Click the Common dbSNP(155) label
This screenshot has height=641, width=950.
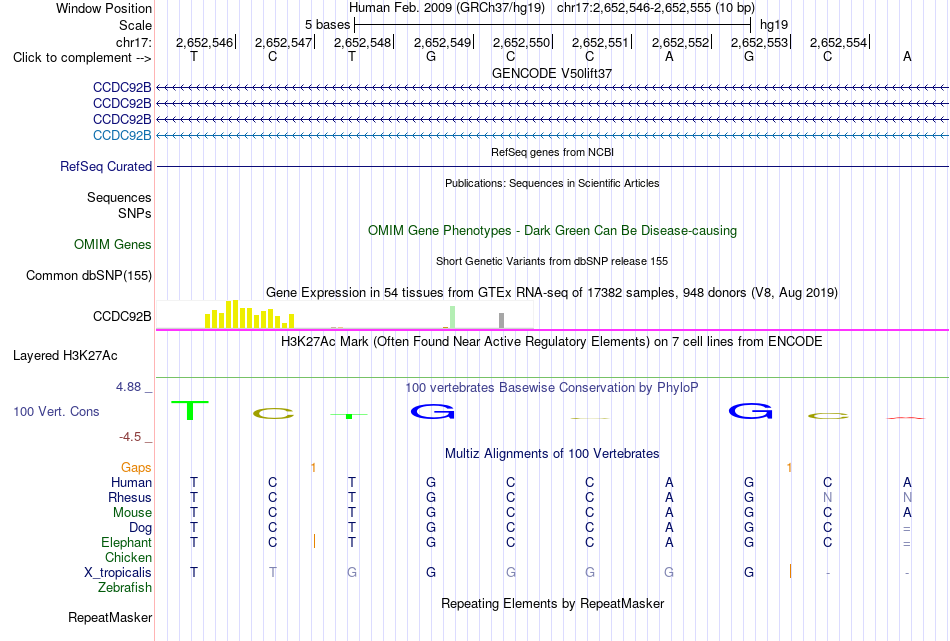click(x=89, y=276)
